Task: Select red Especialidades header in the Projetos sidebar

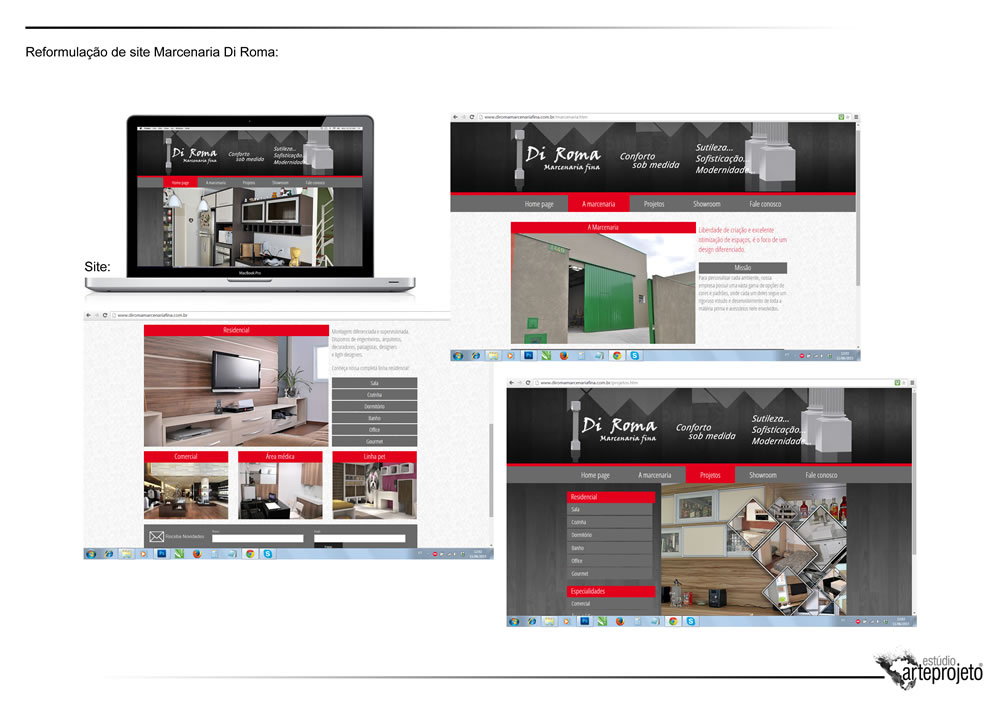Action: (611, 591)
